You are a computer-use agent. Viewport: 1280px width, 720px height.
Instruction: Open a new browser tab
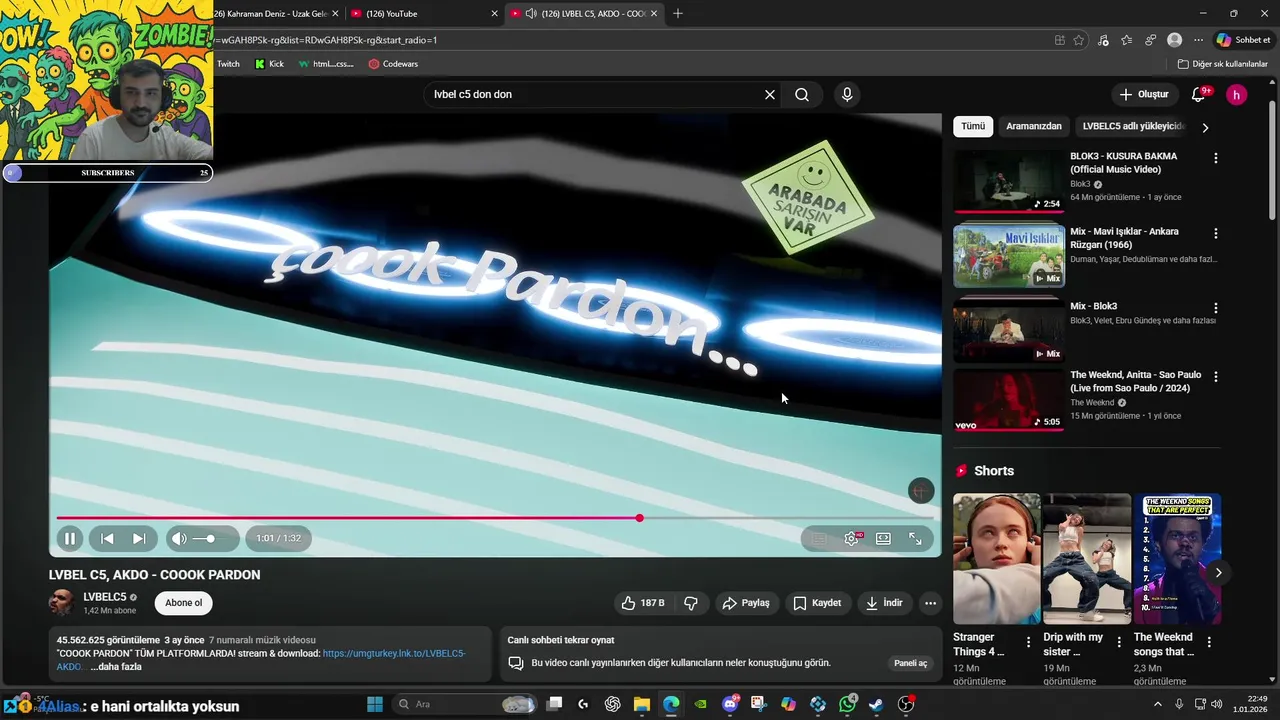(x=678, y=13)
